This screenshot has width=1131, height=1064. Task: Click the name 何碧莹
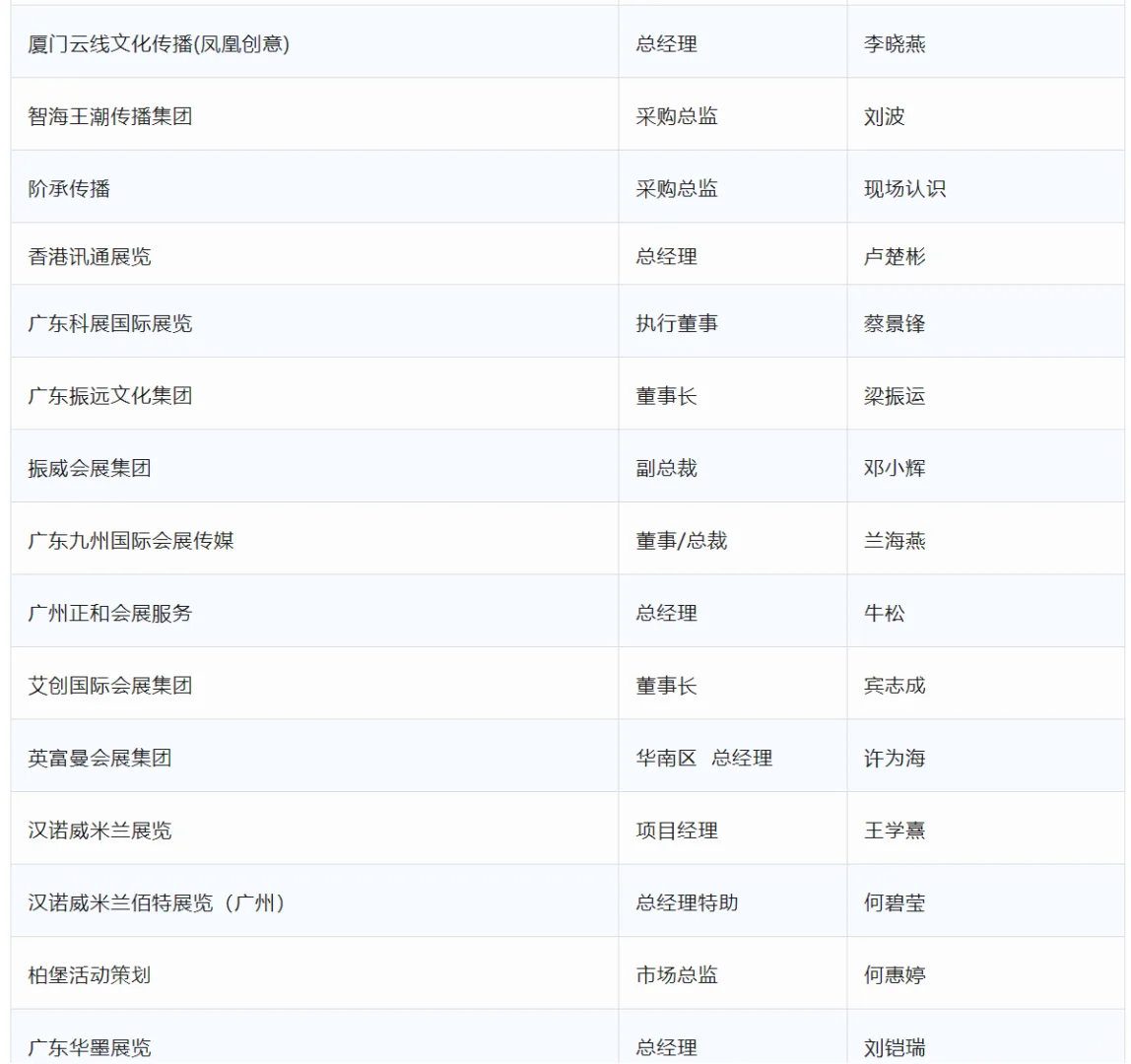[x=895, y=902]
